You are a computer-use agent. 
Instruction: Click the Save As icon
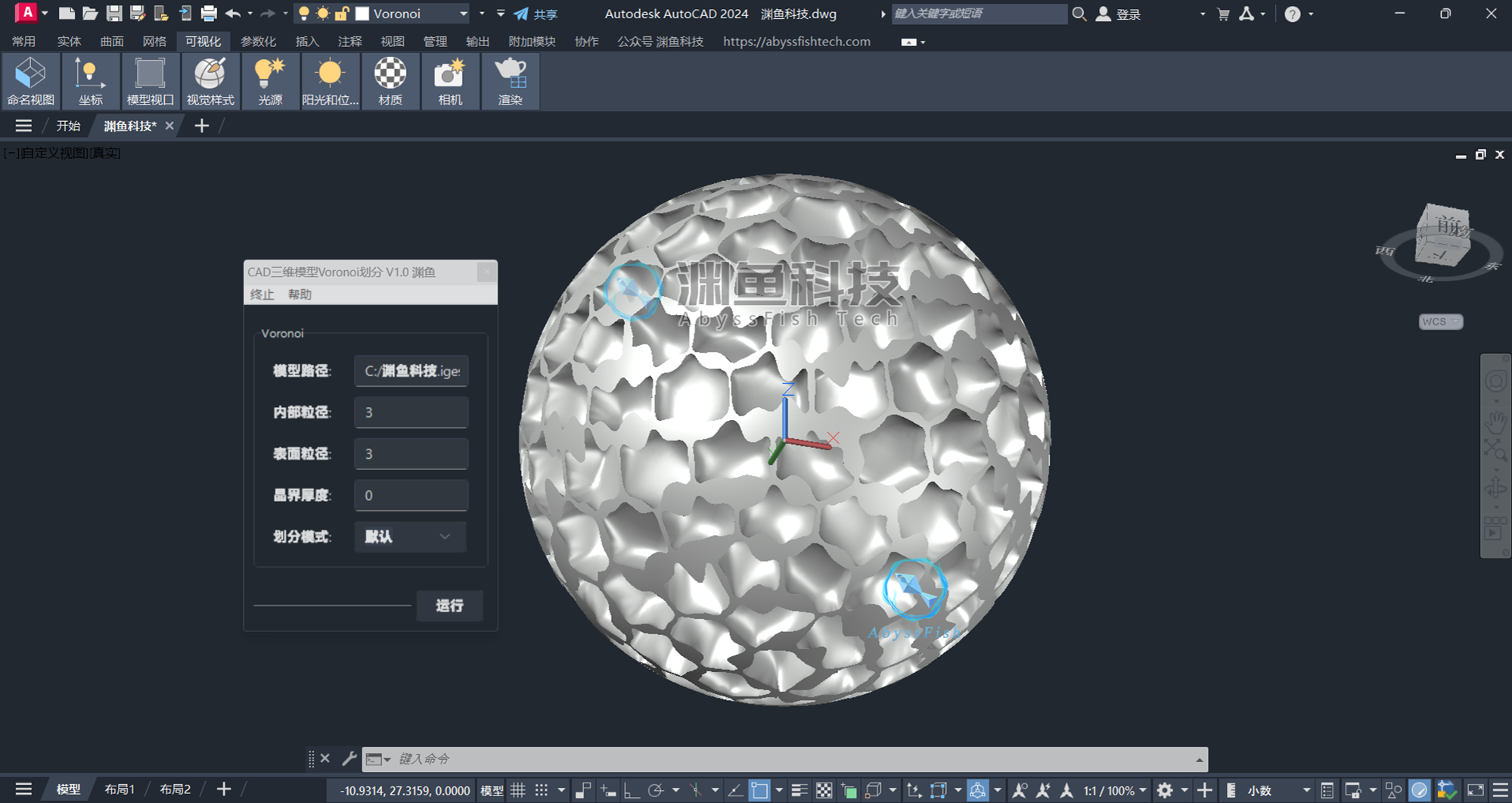[x=137, y=14]
